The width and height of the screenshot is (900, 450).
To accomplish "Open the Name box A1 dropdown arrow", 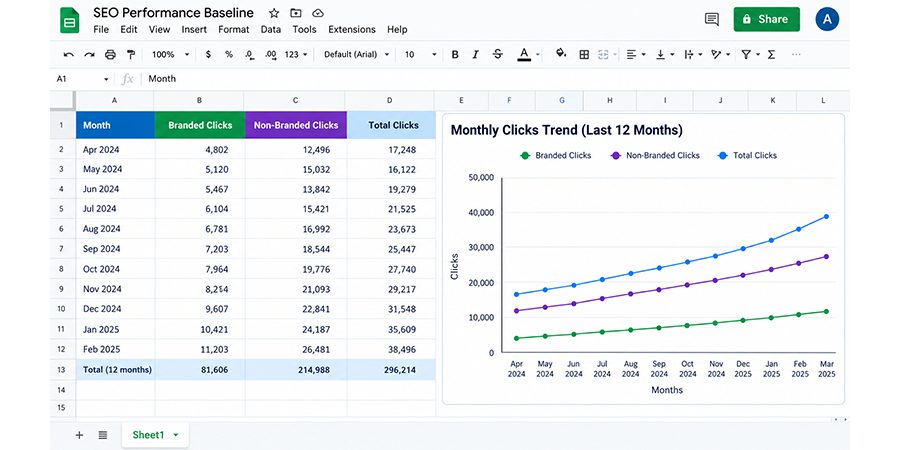I will tap(106, 79).
